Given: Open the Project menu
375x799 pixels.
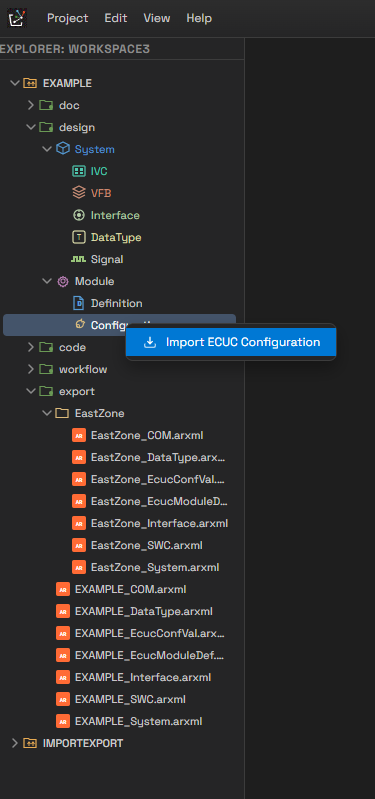Looking at the screenshot, I should pos(67,18).
